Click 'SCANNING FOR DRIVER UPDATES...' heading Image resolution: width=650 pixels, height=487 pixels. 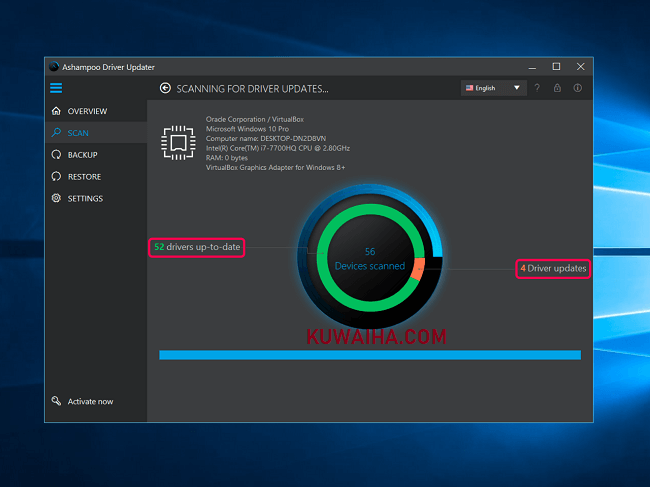[252, 89]
